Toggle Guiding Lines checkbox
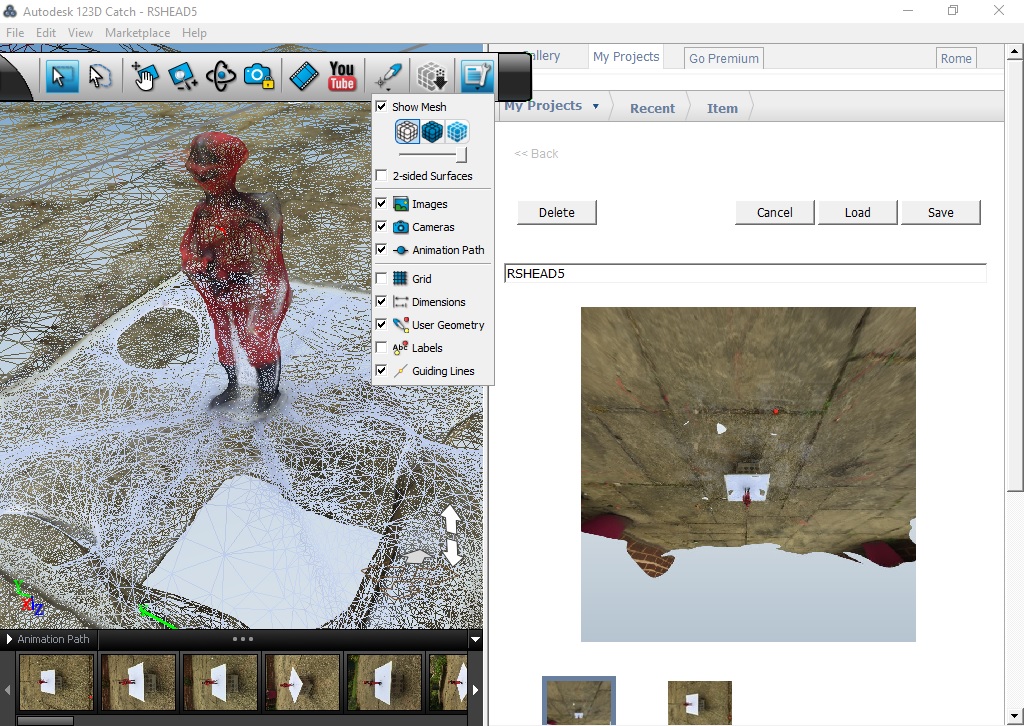The width and height of the screenshot is (1024, 726). (381, 370)
